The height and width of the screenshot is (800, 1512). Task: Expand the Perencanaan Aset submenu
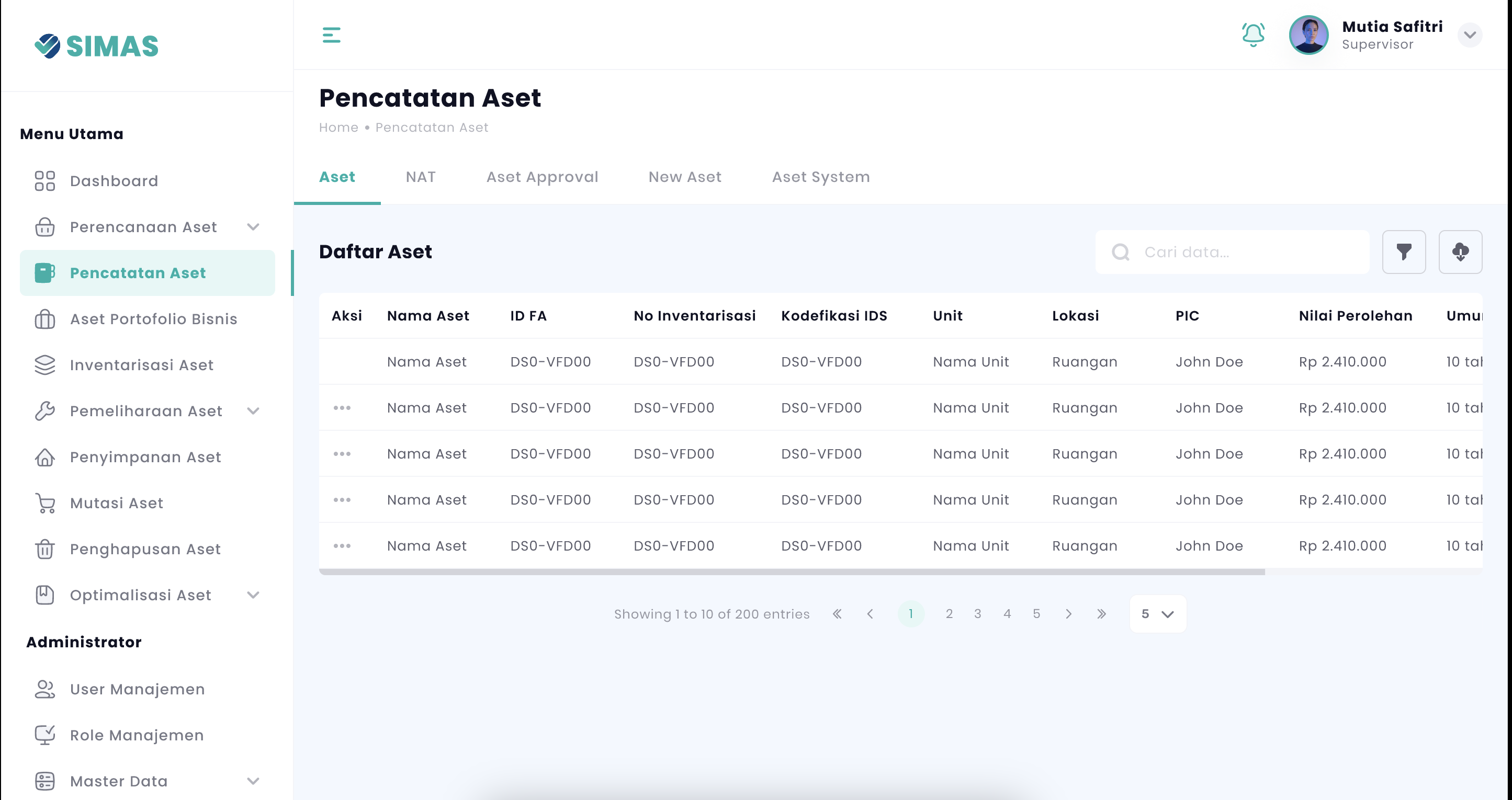click(253, 227)
